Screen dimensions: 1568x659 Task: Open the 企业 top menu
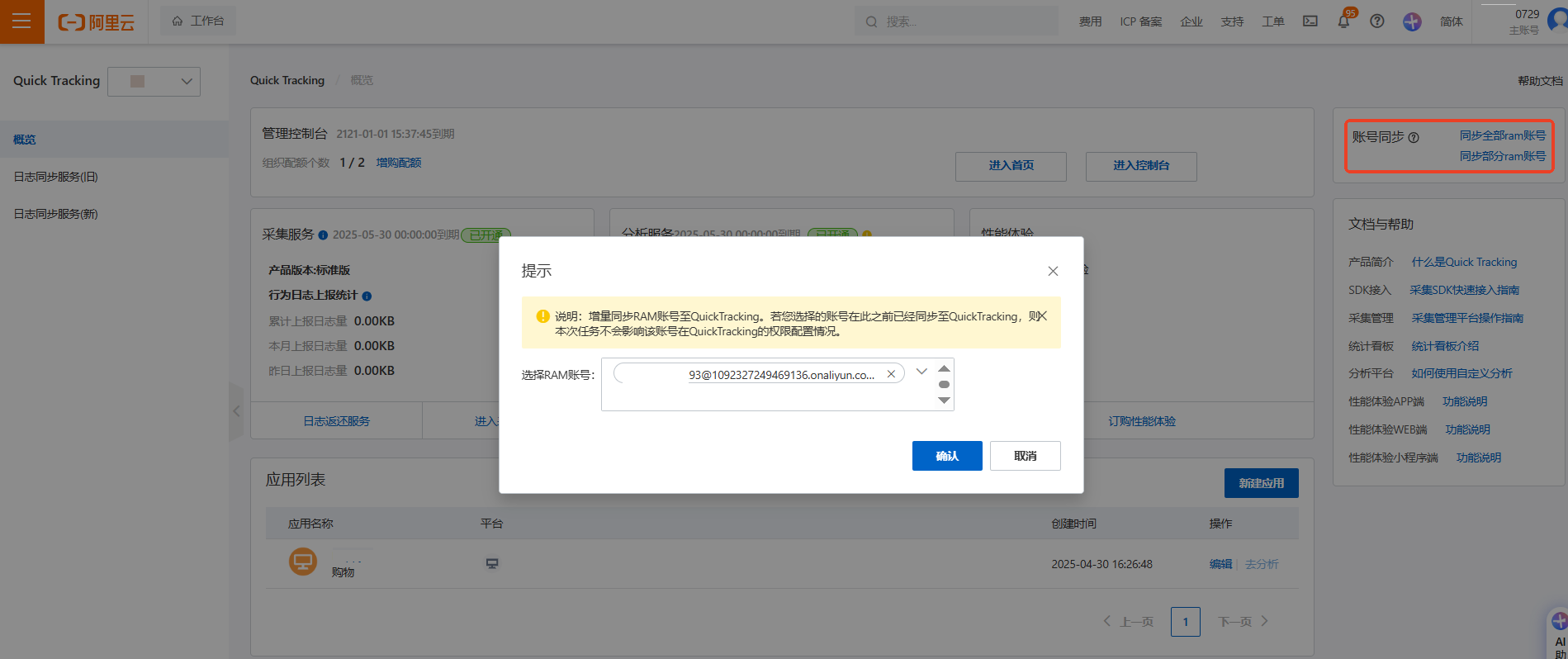pos(1191,21)
